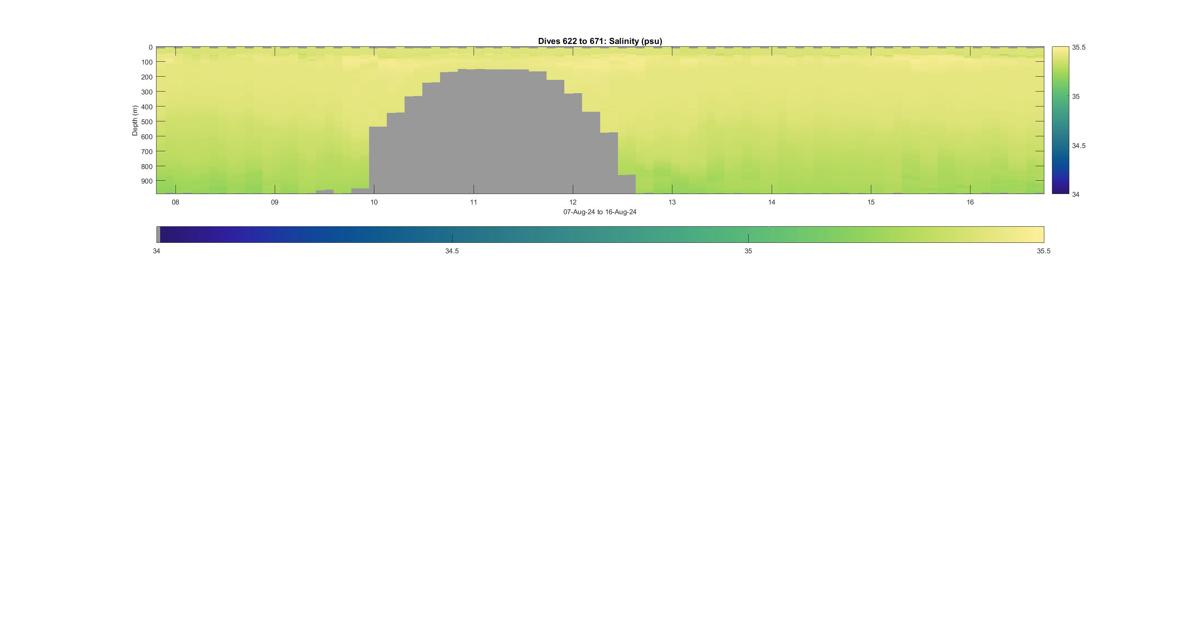Click '34' on the horizontal colorbar
The width and height of the screenshot is (1200, 622).
click(x=156, y=251)
